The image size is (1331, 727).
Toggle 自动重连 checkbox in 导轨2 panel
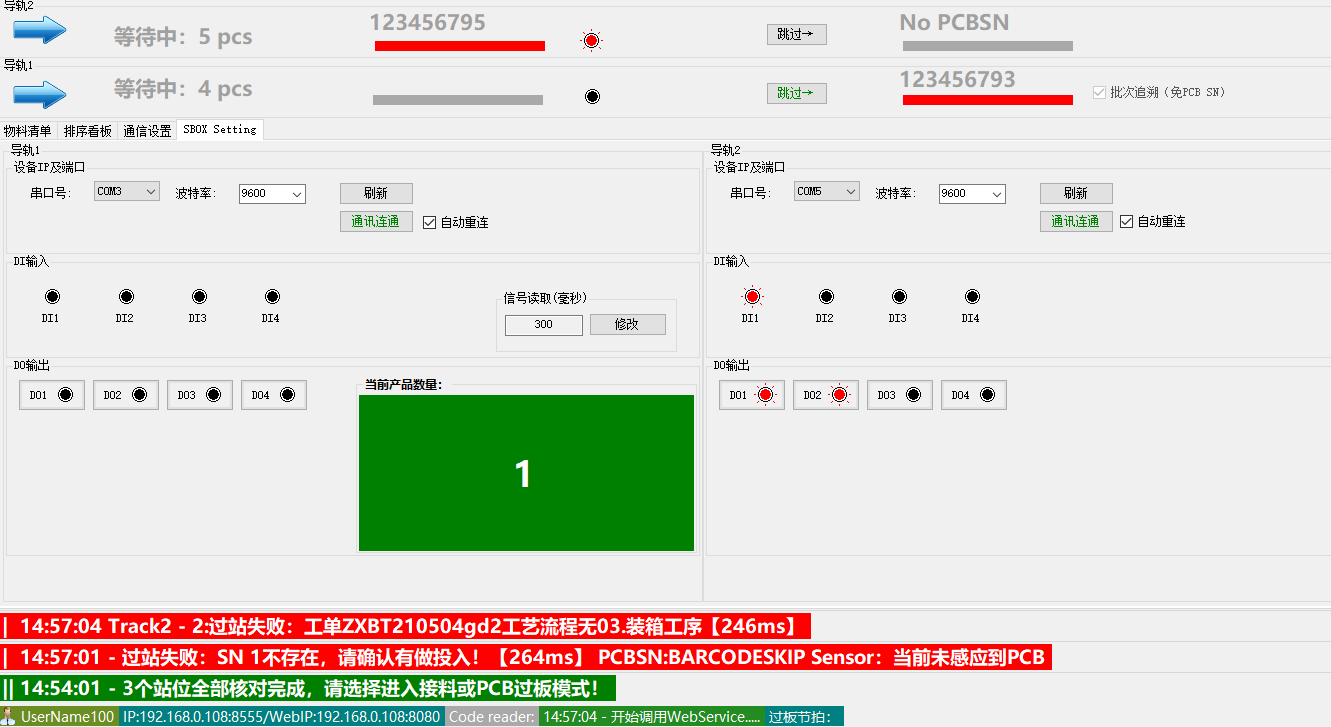click(x=1127, y=222)
